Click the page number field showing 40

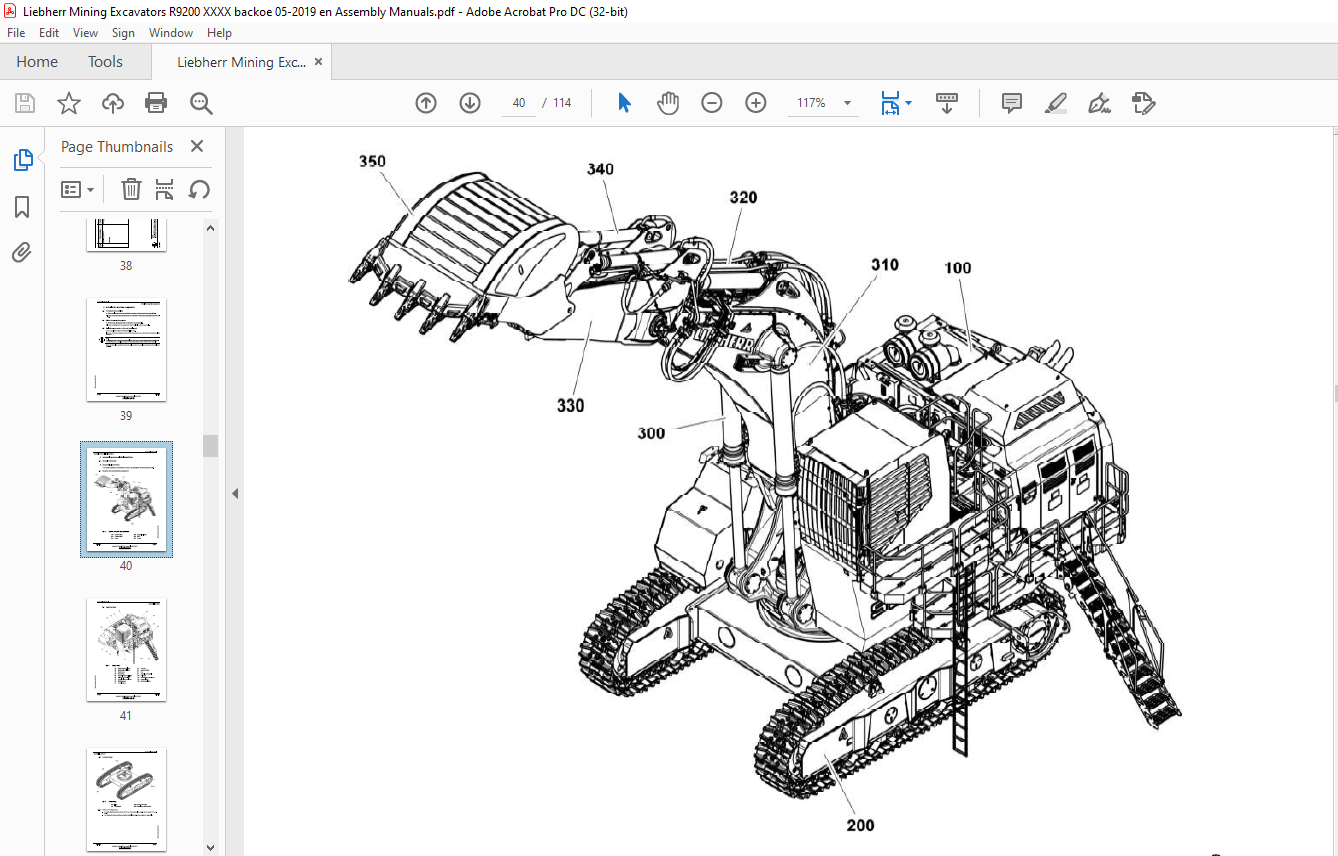click(x=518, y=103)
